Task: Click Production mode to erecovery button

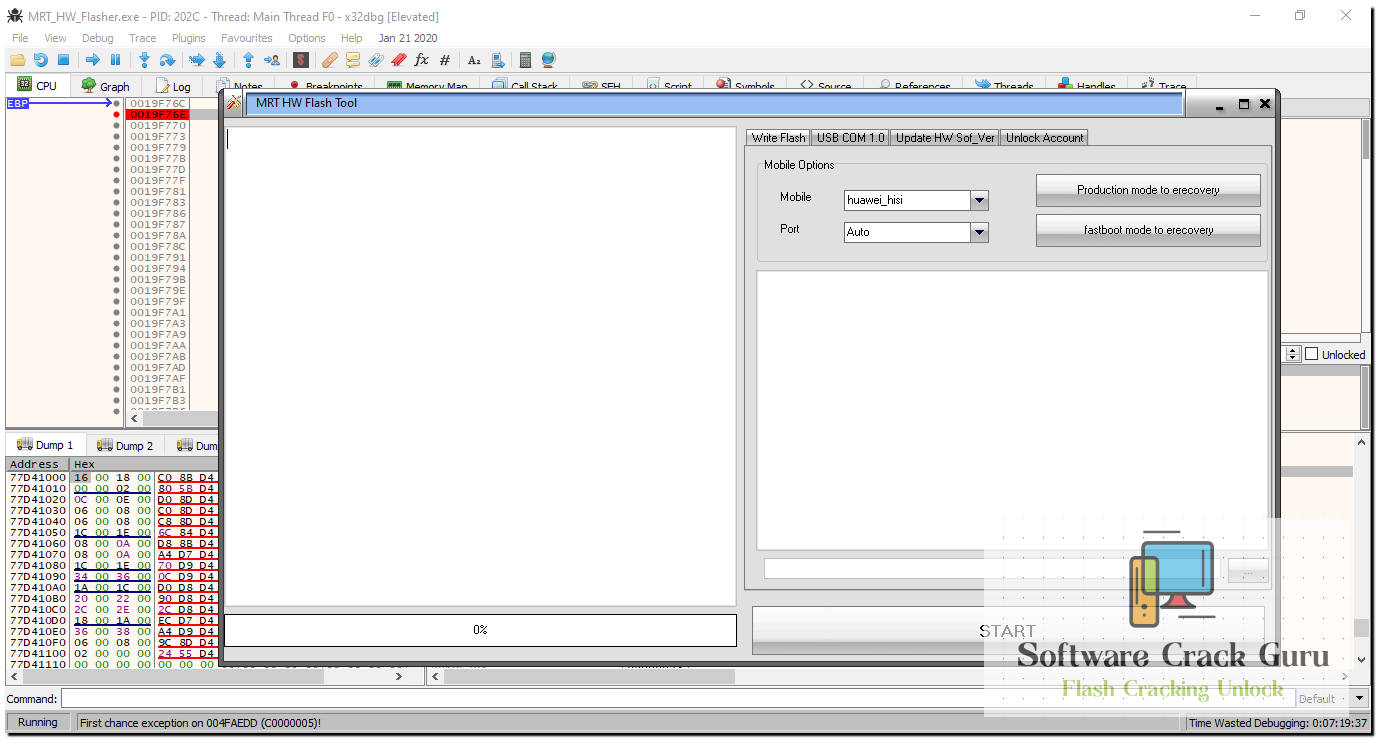Action: point(1148,190)
